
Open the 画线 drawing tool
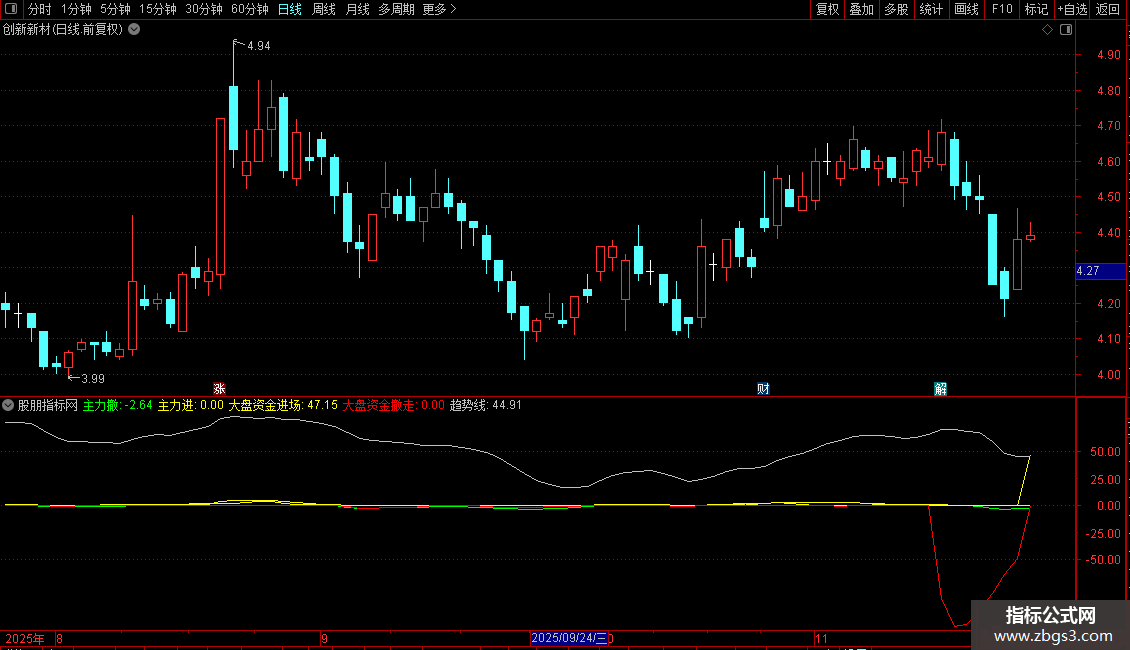coord(966,9)
